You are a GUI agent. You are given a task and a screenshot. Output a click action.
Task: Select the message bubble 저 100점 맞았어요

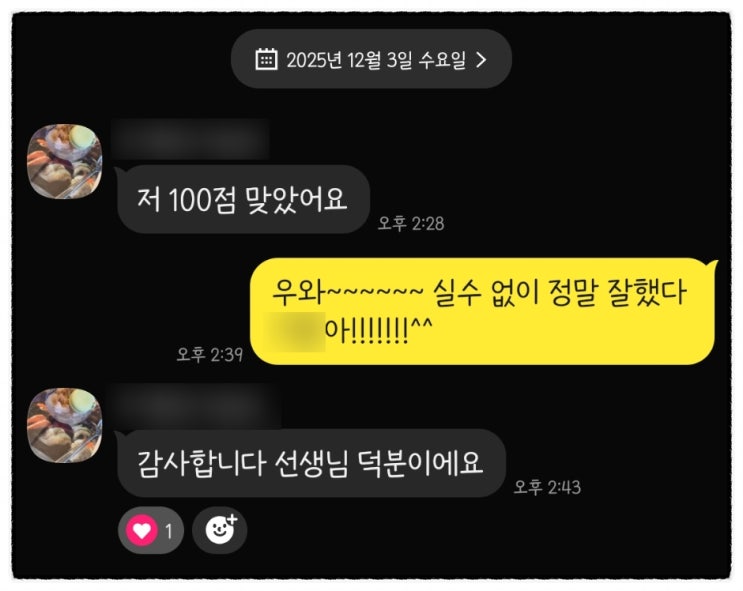click(243, 199)
